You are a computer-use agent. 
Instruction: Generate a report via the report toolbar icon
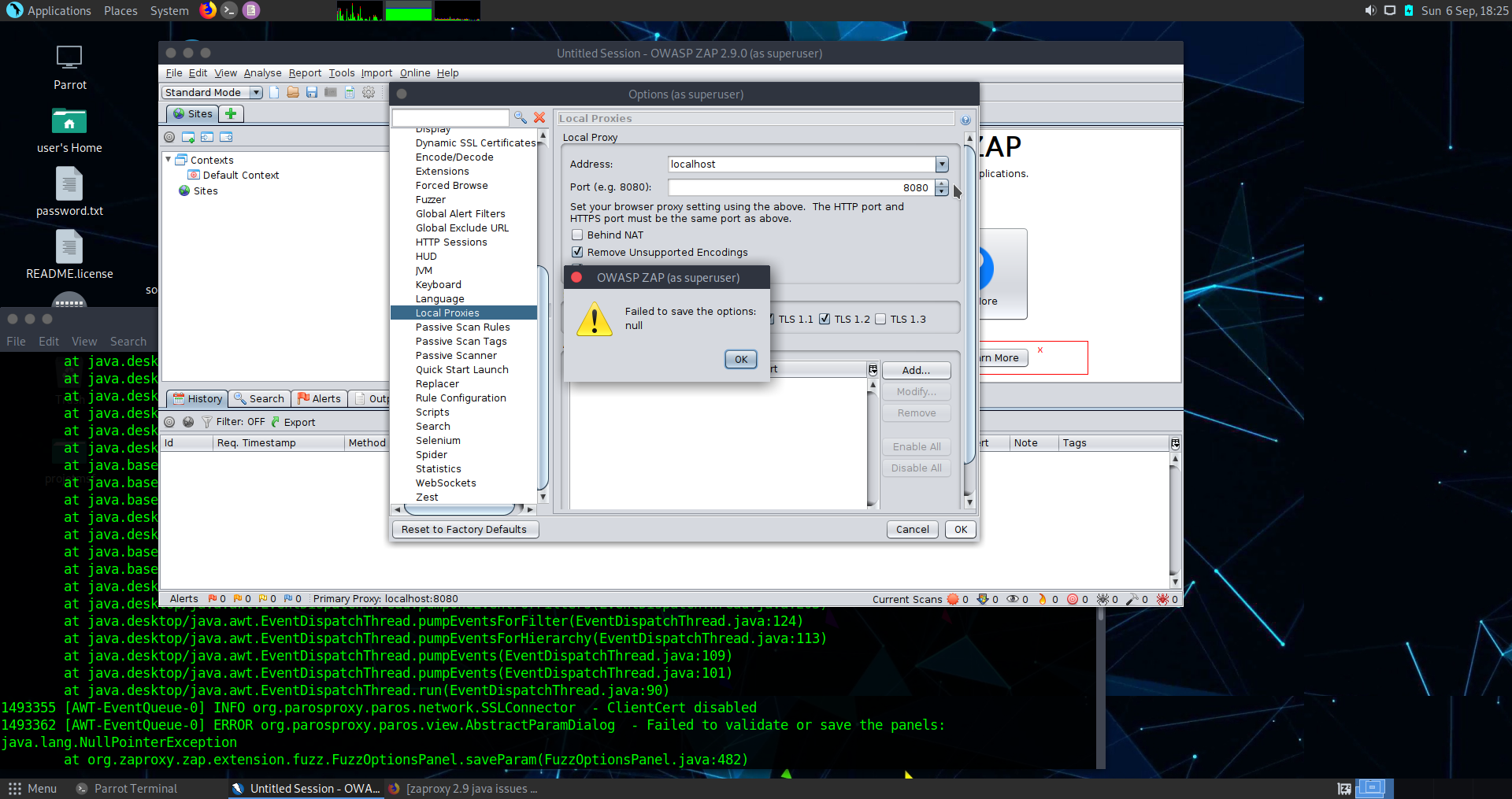point(349,92)
